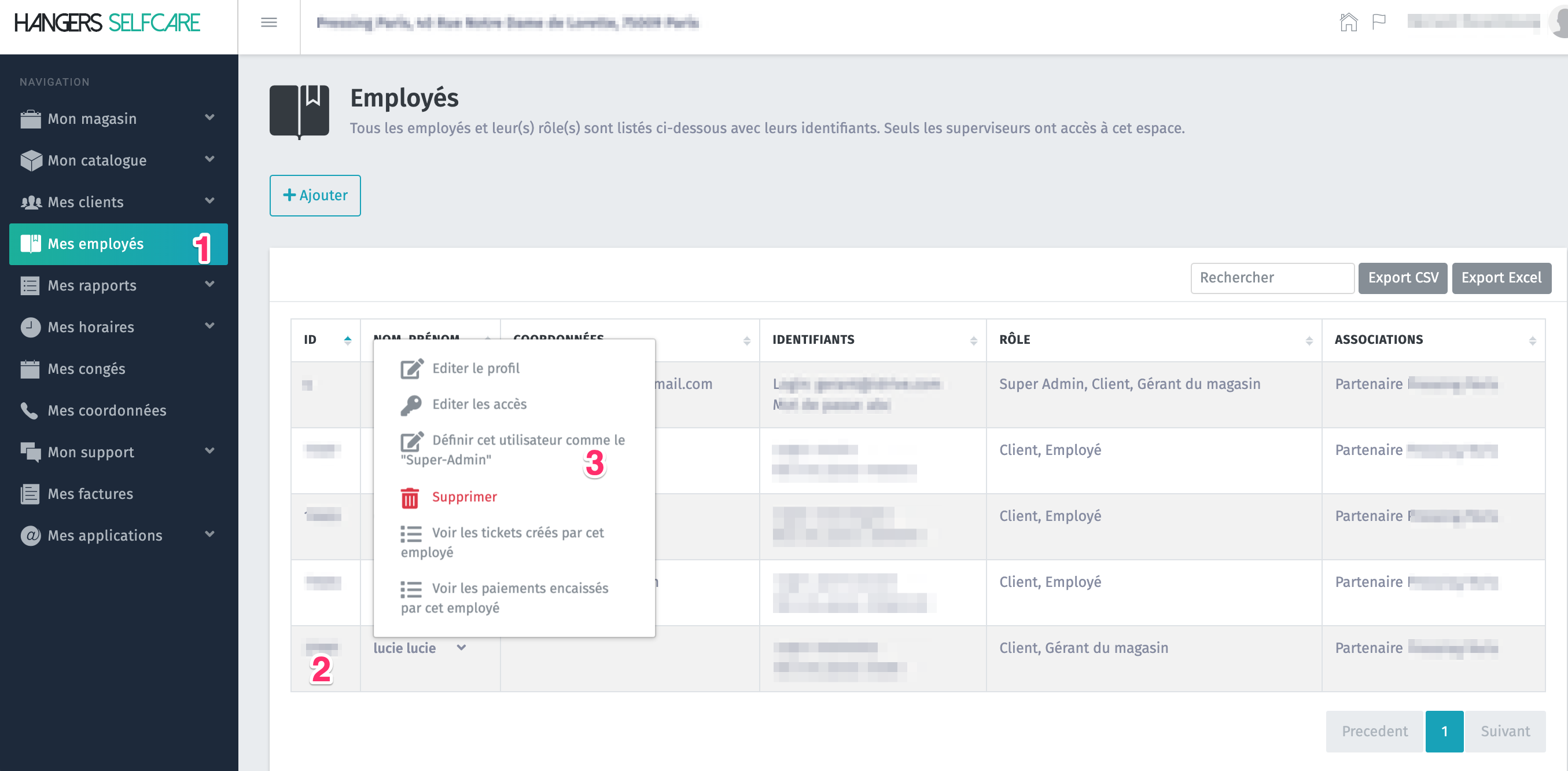
Task: Expand the Mes applications section
Action: tap(209, 535)
